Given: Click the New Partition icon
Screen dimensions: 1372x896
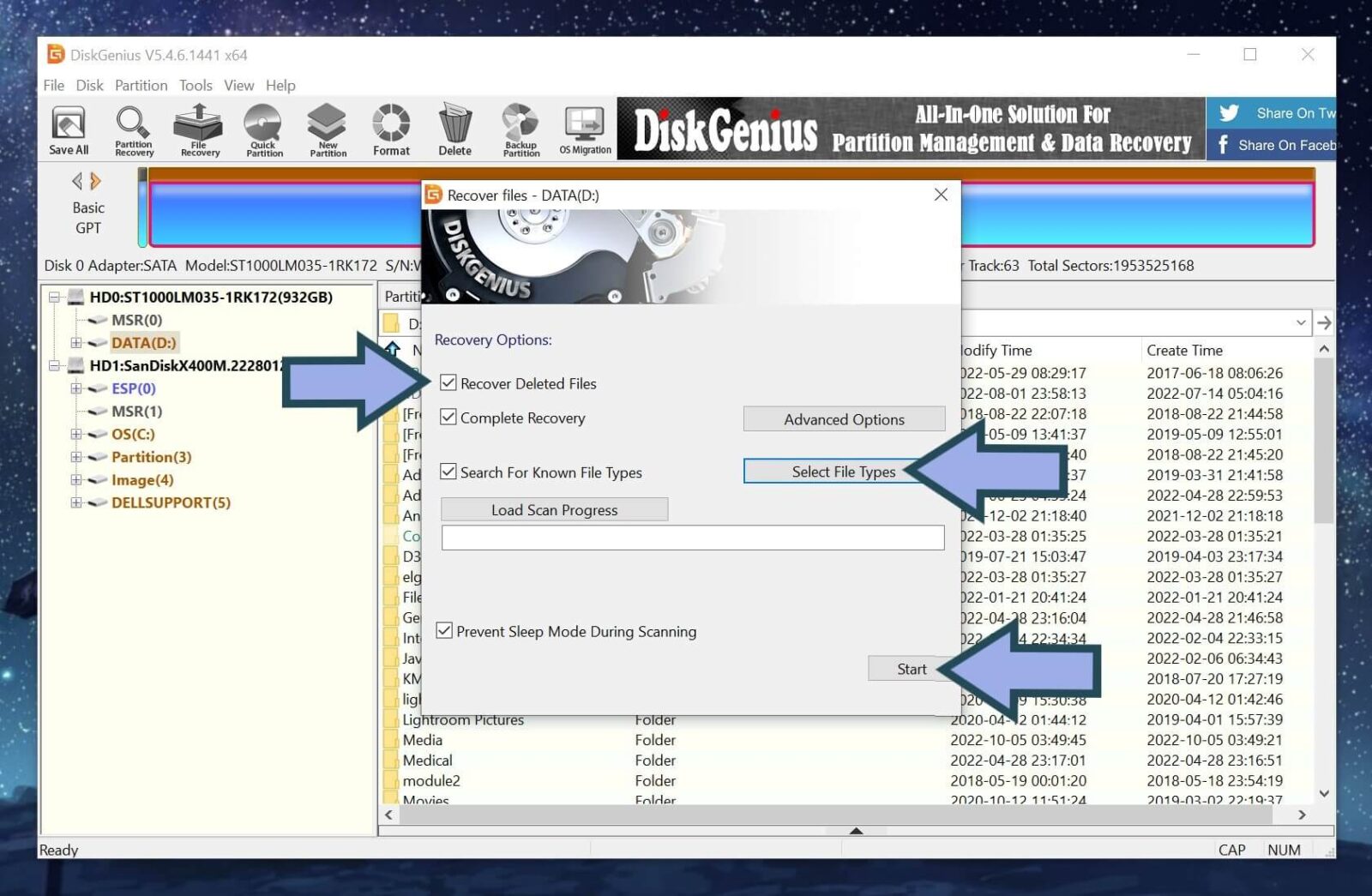Looking at the screenshot, I should coord(326,129).
